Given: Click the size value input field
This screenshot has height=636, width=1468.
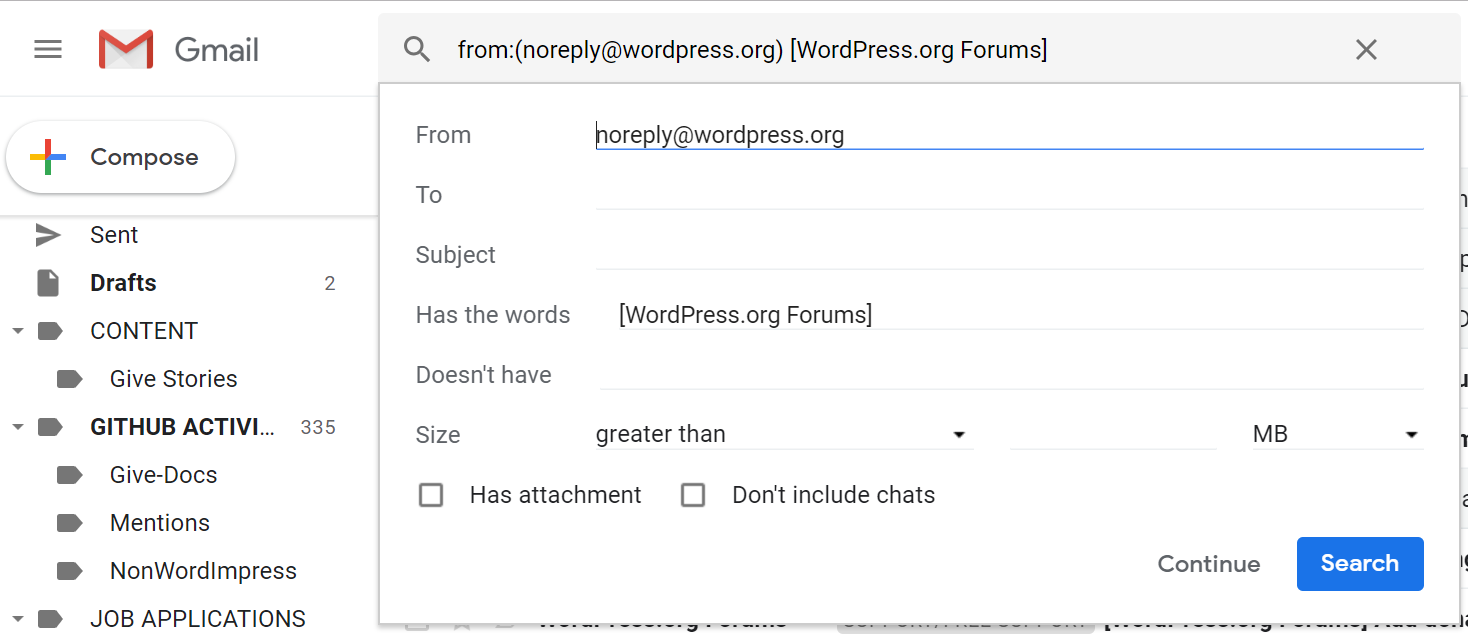Looking at the screenshot, I should coord(1113,434).
